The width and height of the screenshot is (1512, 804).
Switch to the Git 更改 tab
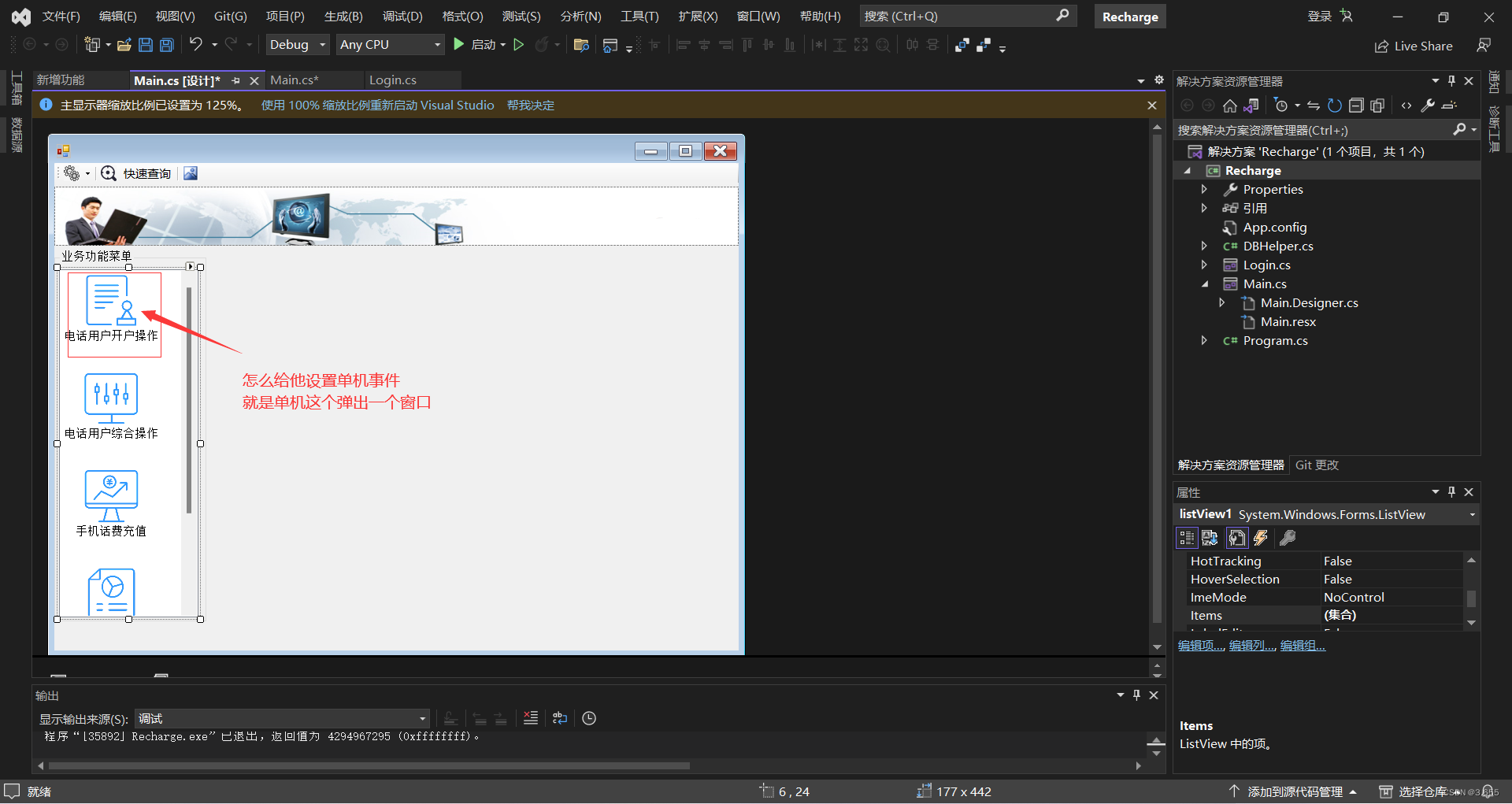click(1317, 465)
